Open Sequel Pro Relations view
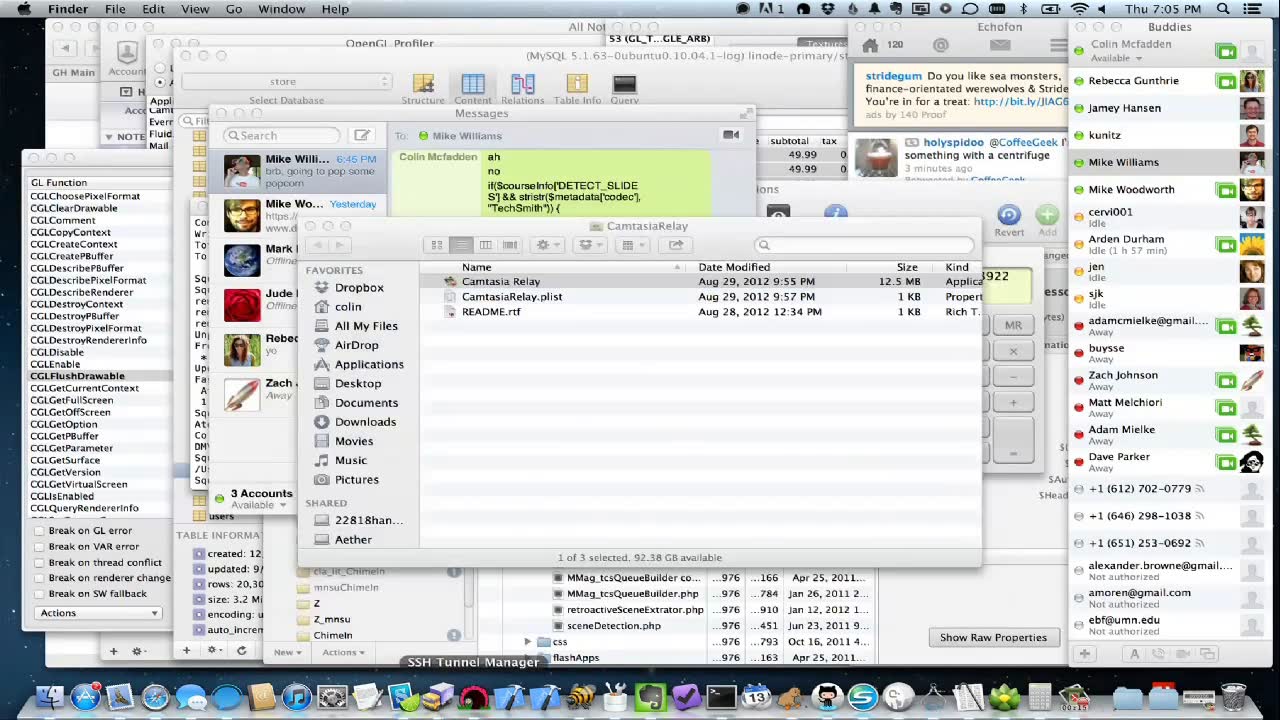The width and height of the screenshot is (1280, 720). [x=523, y=88]
